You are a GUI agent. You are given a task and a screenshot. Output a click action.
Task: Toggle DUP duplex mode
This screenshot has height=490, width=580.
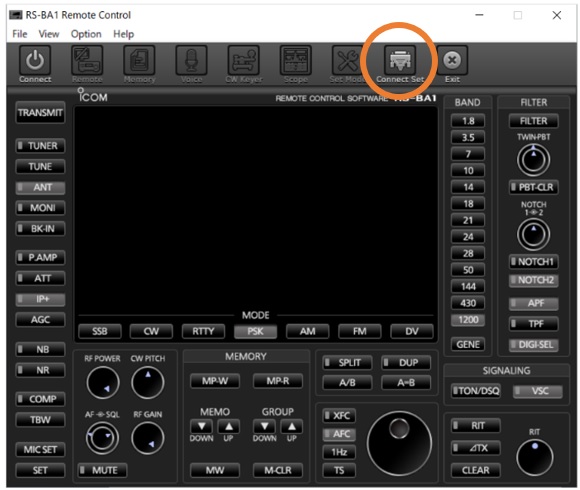[x=406, y=362]
